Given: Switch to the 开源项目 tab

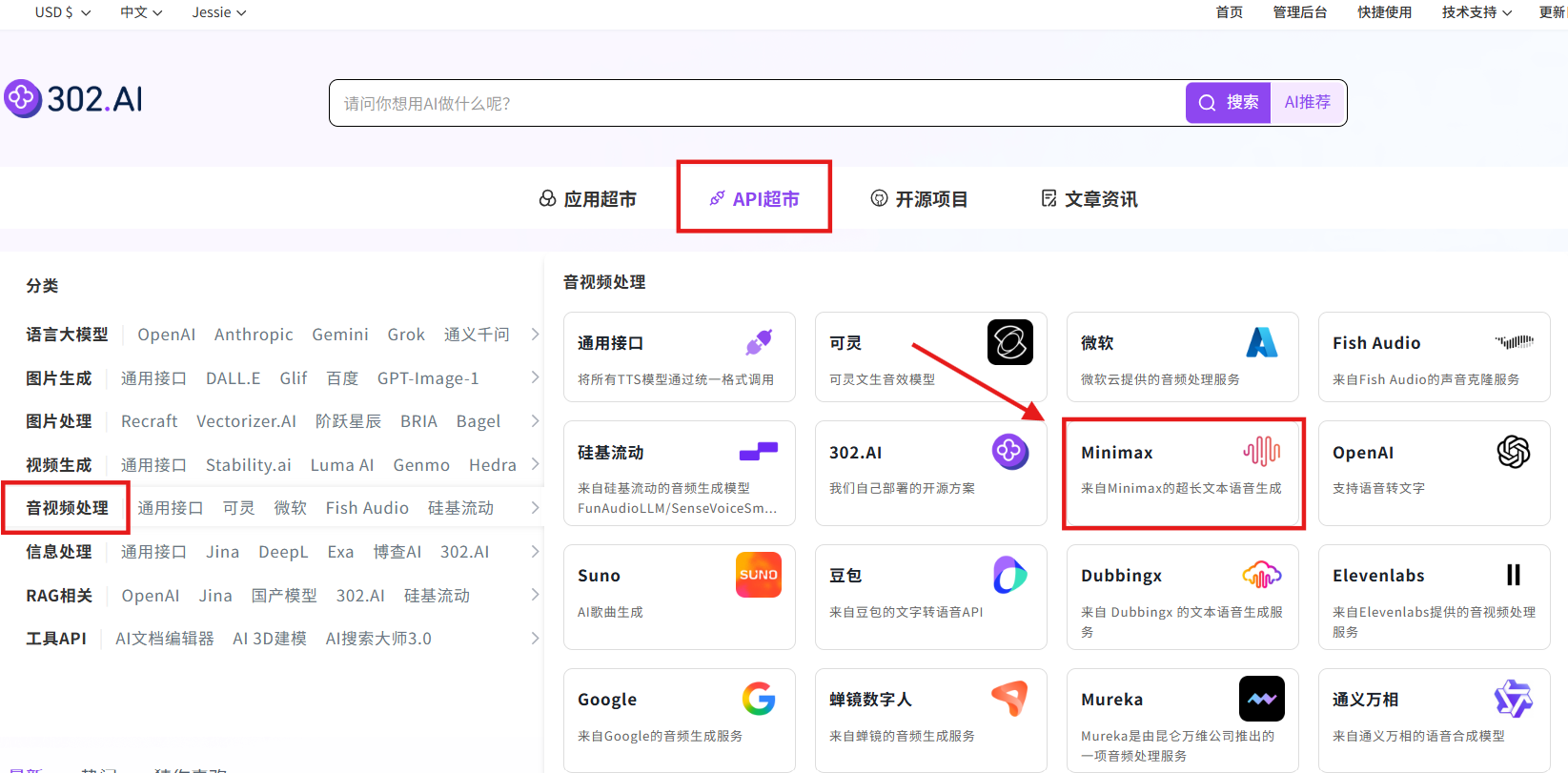Looking at the screenshot, I should (x=920, y=198).
